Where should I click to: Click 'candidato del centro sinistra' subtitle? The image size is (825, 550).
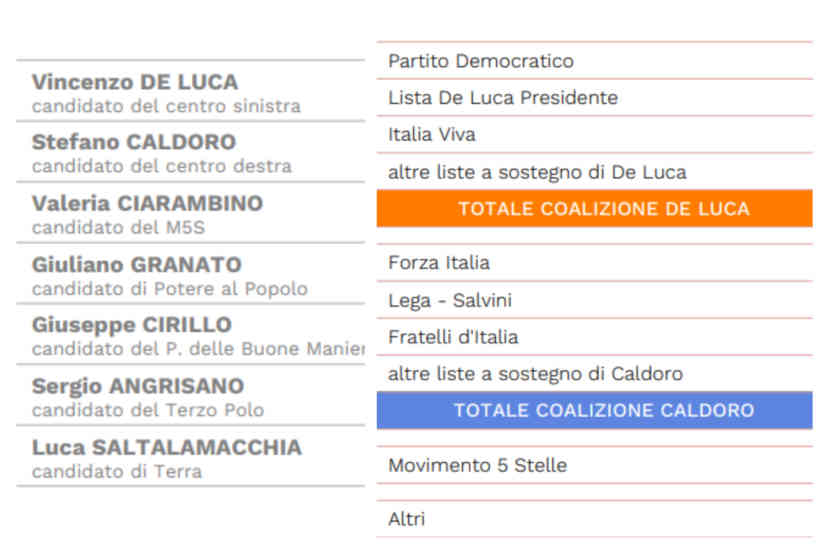(166, 106)
